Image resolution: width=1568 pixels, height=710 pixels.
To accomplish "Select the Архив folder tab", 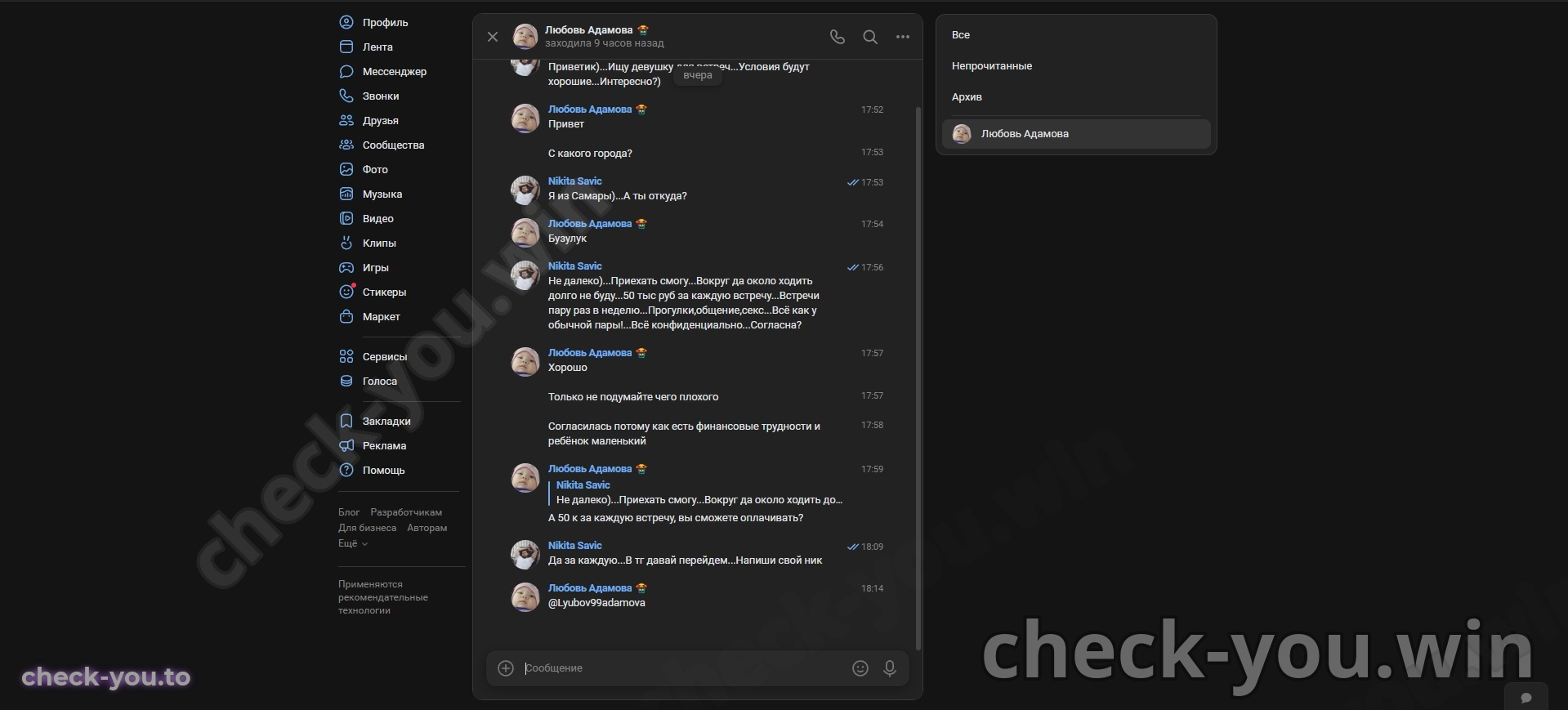I will pos(967,96).
